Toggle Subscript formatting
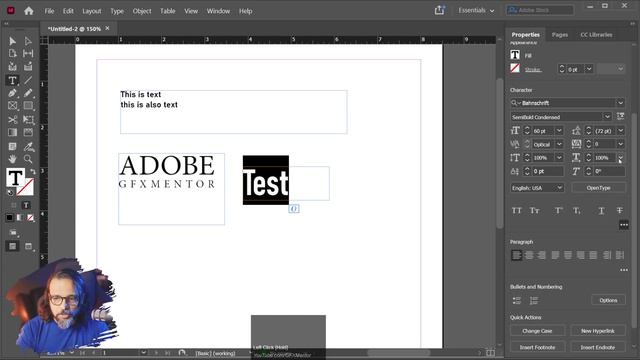The image size is (640, 360). [x=576, y=211]
